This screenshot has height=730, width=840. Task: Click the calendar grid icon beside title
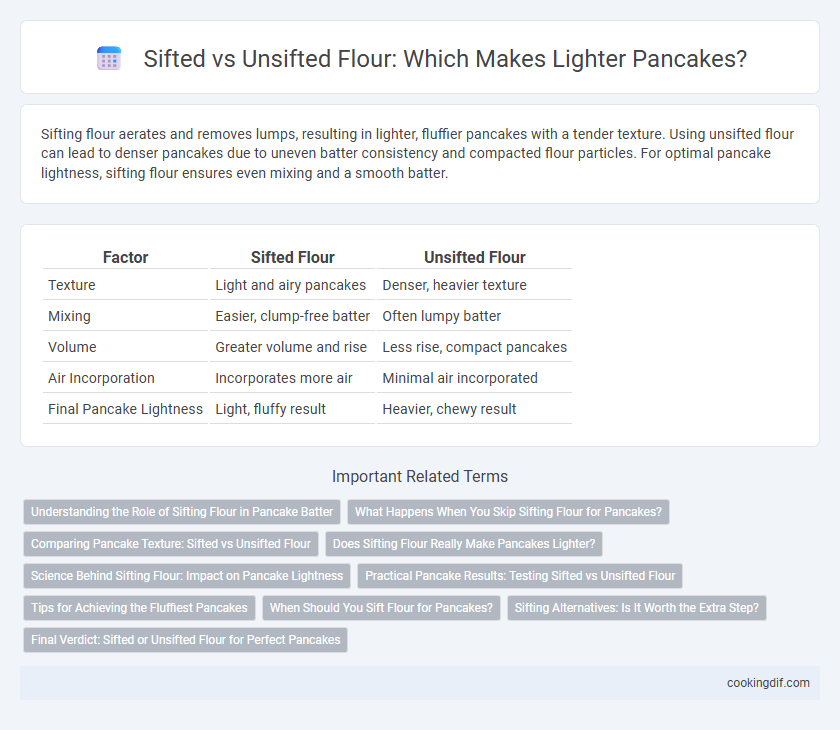(x=109, y=58)
